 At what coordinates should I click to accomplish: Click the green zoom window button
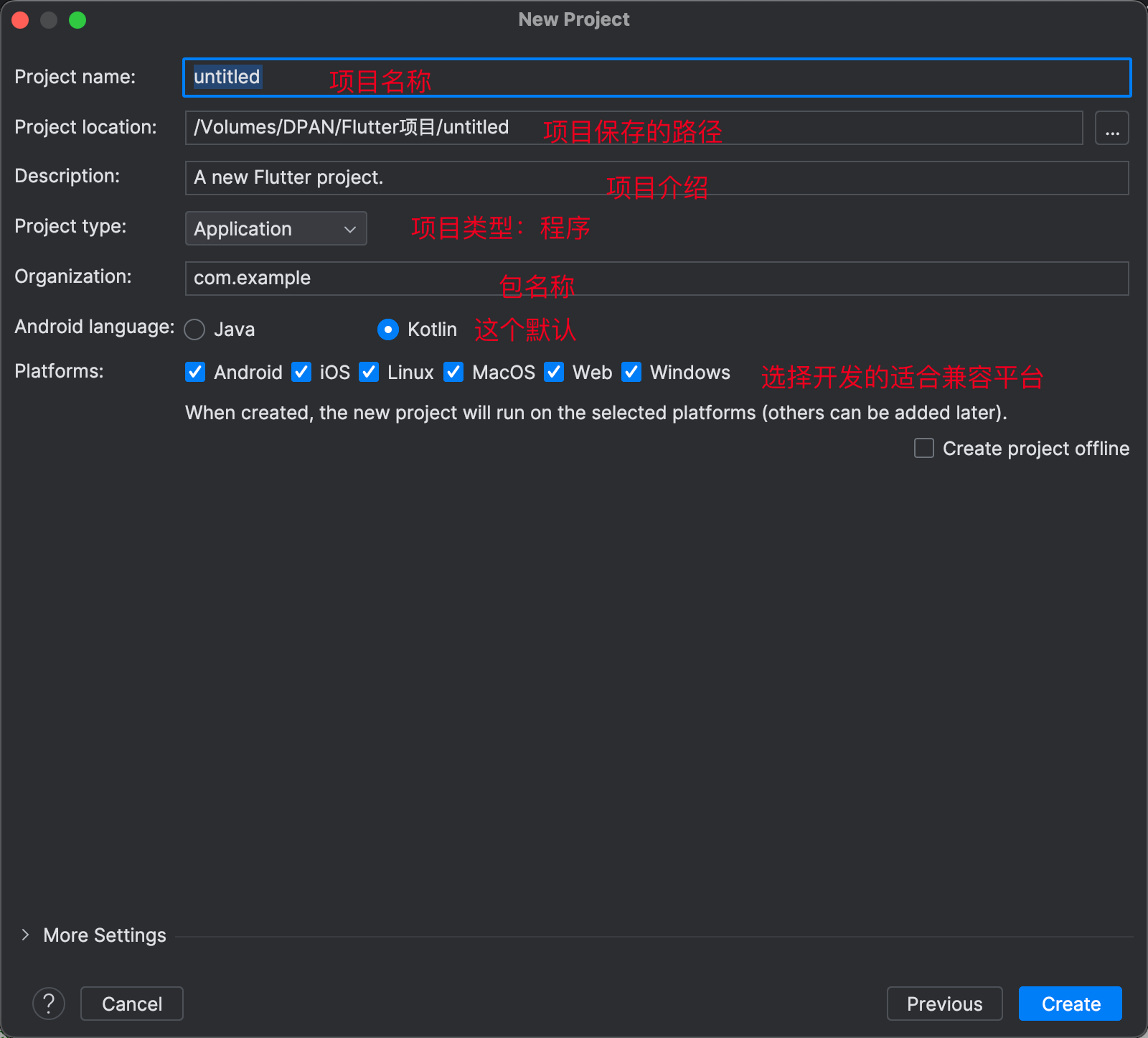(x=77, y=20)
